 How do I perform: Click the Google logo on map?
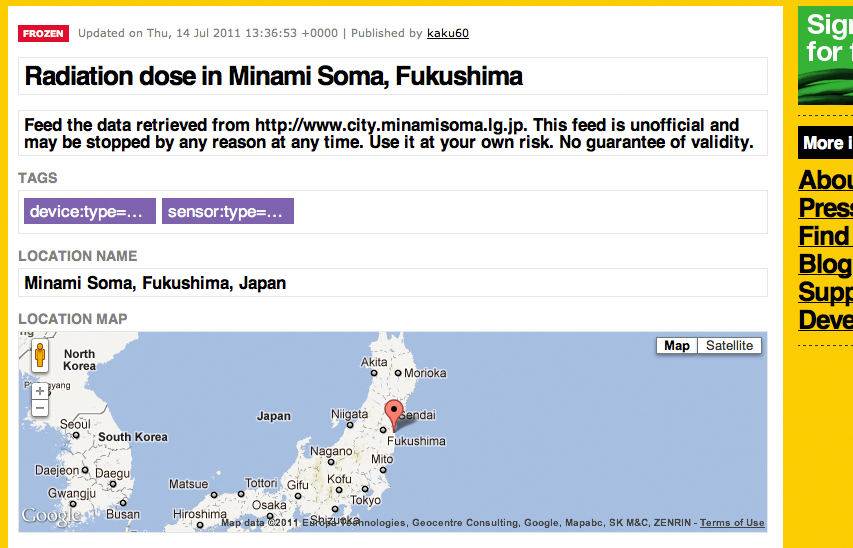[51, 516]
